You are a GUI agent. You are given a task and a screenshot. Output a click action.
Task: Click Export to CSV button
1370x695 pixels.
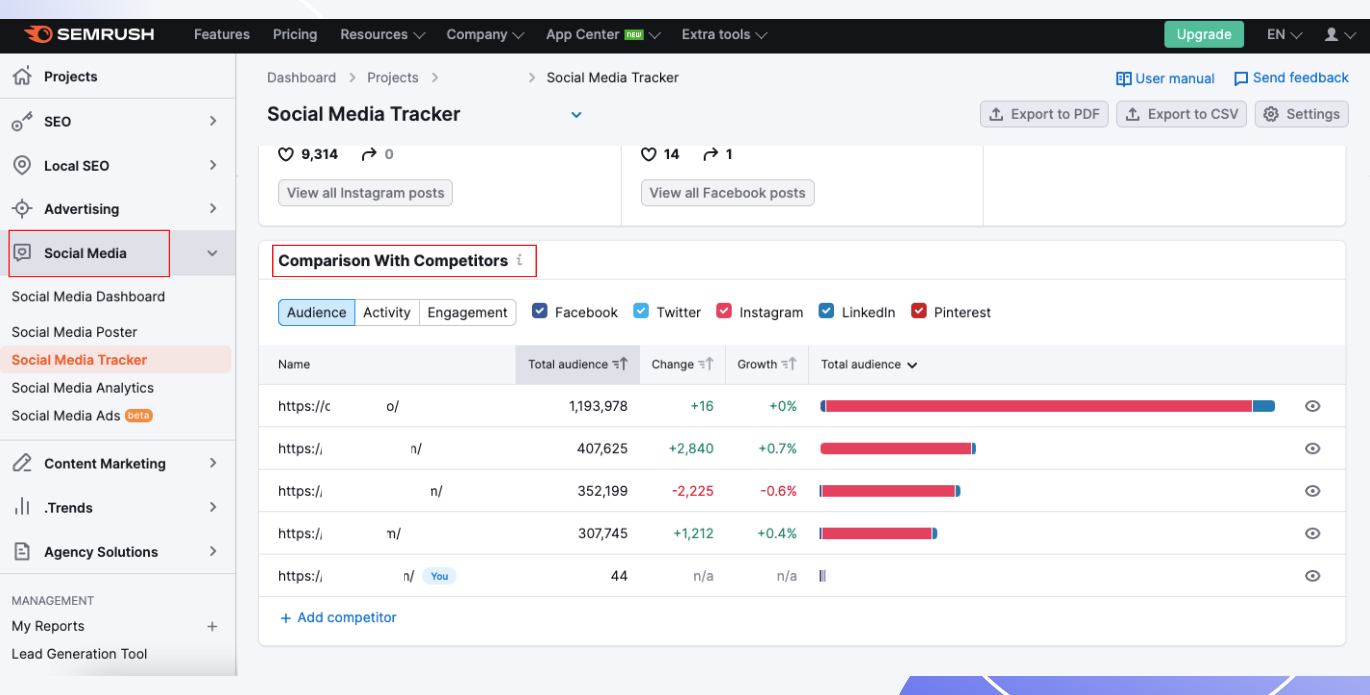1182,114
